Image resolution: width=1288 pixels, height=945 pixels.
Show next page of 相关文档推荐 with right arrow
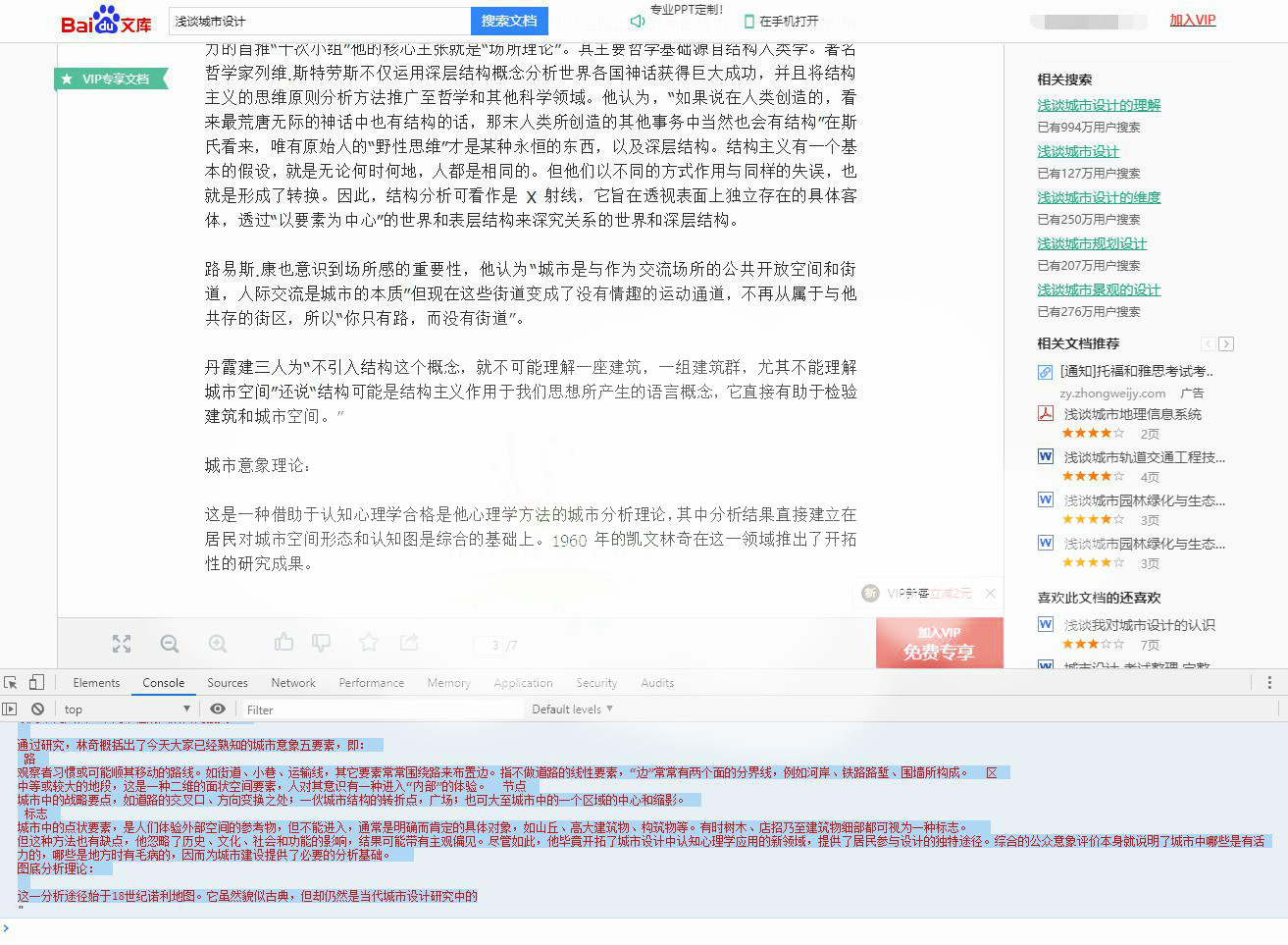click(1226, 343)
